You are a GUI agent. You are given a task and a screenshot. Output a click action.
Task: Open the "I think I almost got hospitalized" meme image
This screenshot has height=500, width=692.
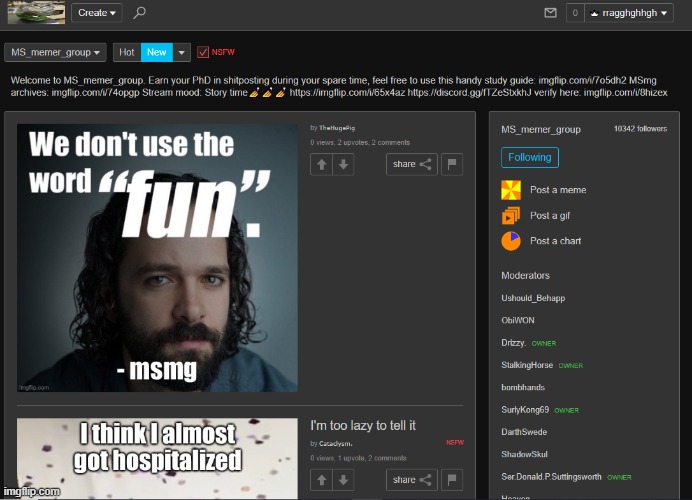click(x=157, y=459)
